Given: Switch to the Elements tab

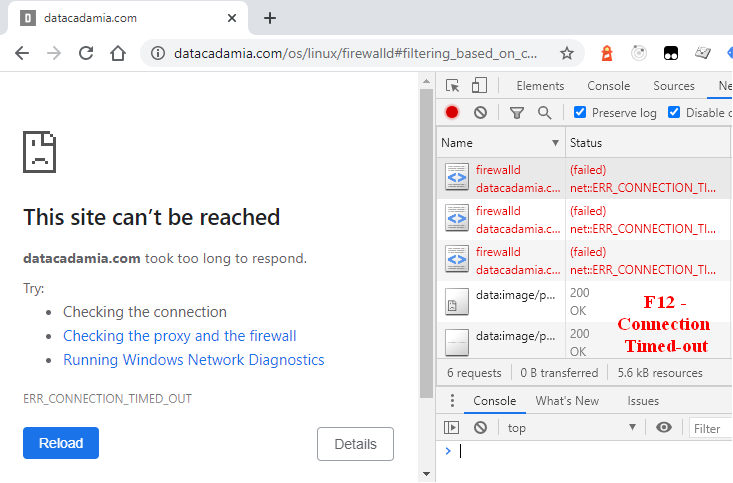Looking at the screenshot, I should [540, 86].
